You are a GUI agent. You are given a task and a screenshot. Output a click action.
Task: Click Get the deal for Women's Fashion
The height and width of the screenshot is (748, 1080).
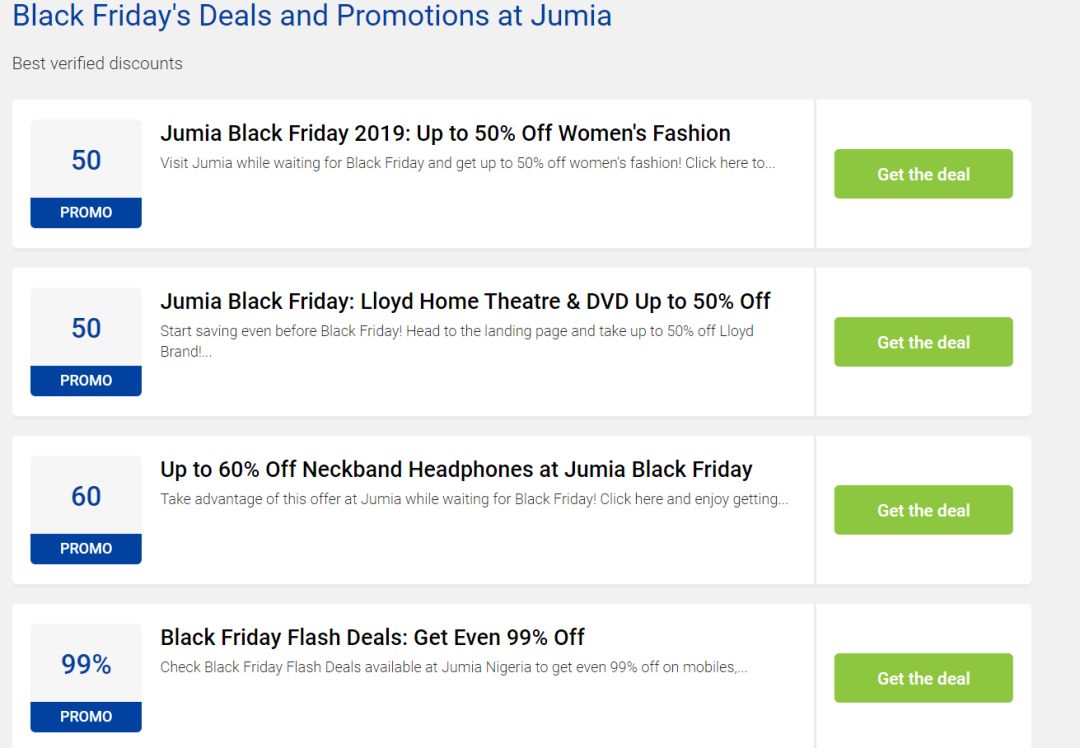(x=923, y=174)
